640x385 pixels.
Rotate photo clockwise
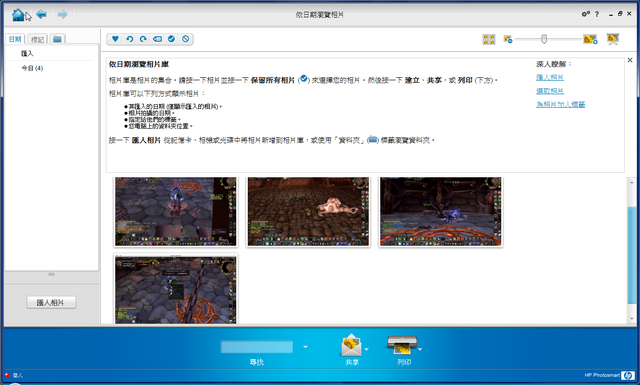143,39
